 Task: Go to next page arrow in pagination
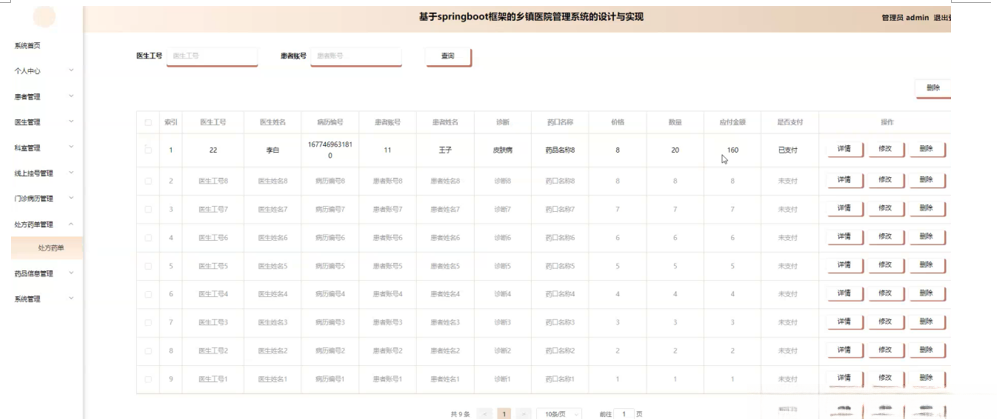pyautogui.click(x=523, y=414)
